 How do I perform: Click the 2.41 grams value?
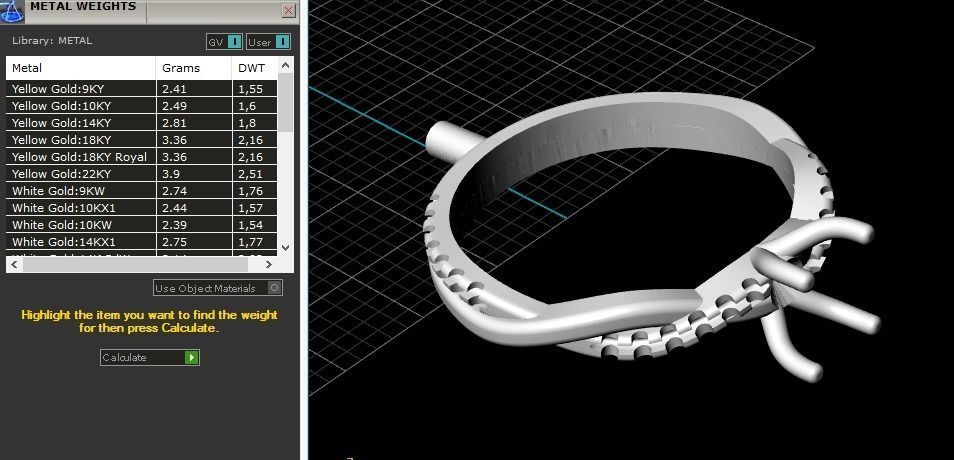(174, 89)
